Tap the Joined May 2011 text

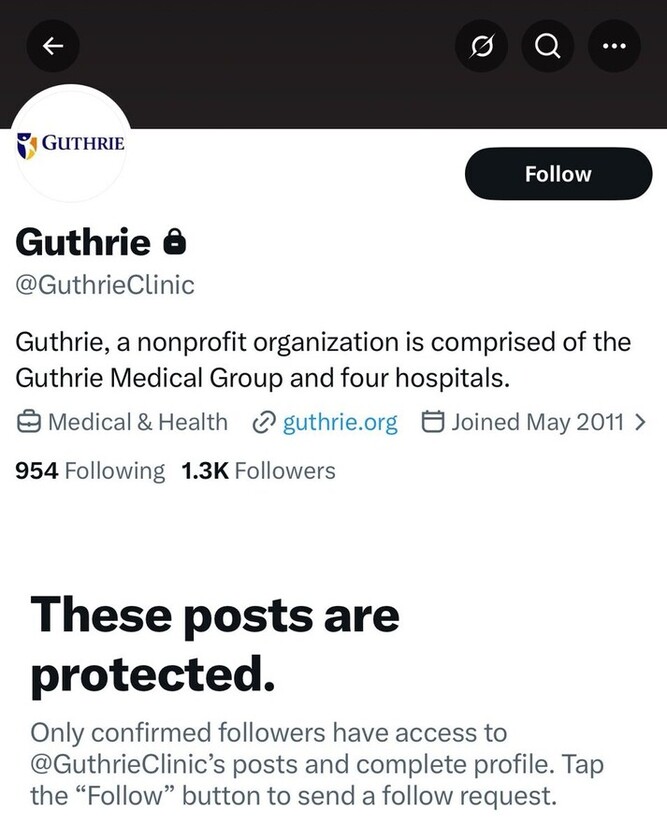tap(537, 423)
